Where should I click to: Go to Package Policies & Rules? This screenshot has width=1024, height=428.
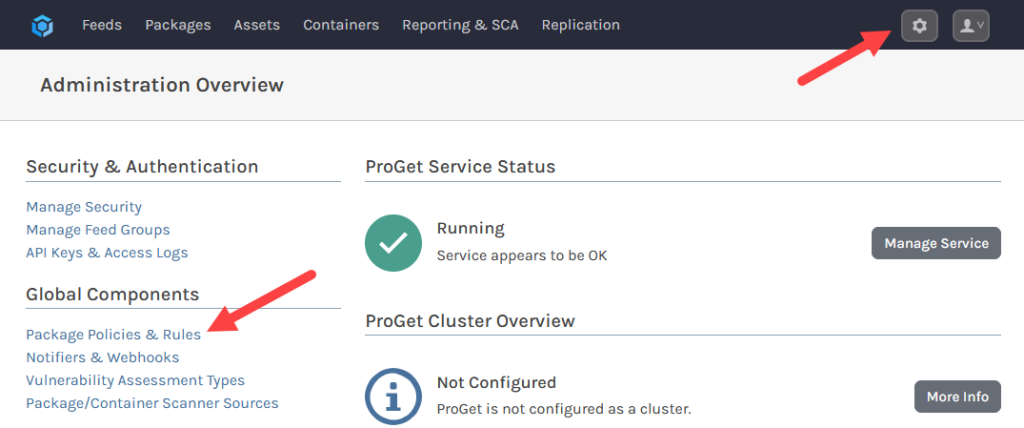tap(113, 334)
